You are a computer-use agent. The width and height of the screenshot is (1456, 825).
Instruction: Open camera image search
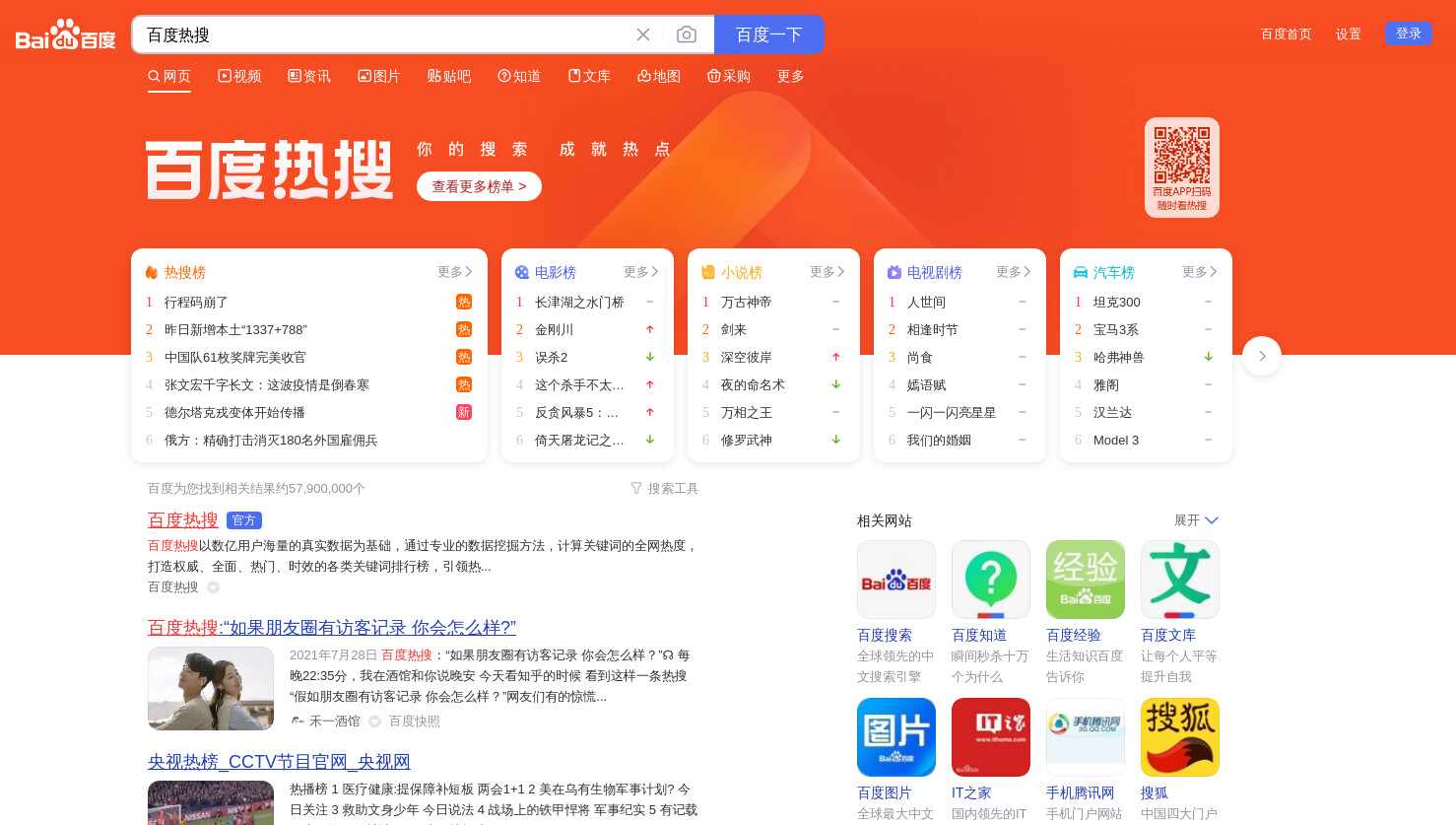687,34
